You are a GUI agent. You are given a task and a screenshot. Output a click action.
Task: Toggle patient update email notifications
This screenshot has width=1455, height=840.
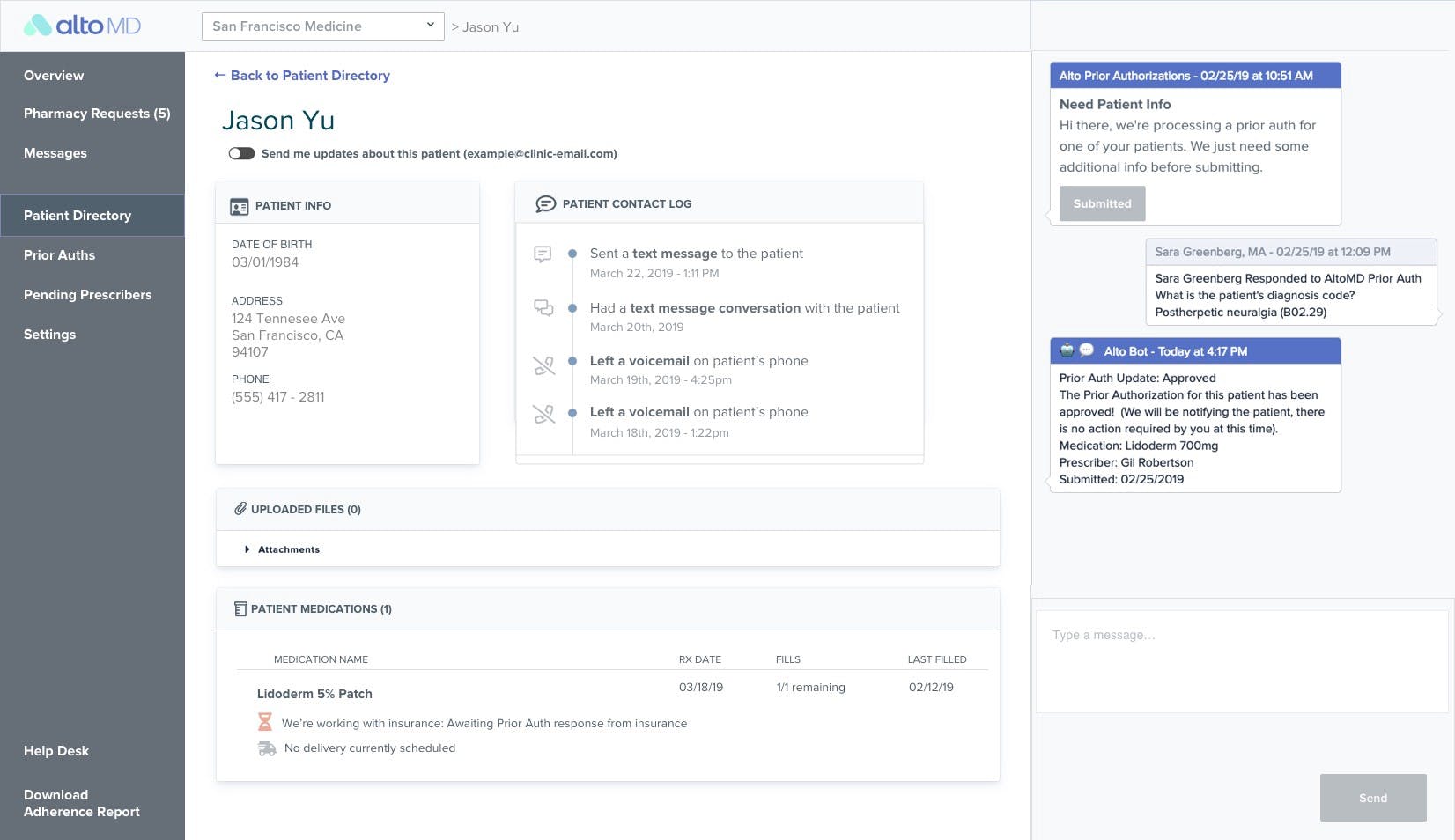tap(241, 153)
